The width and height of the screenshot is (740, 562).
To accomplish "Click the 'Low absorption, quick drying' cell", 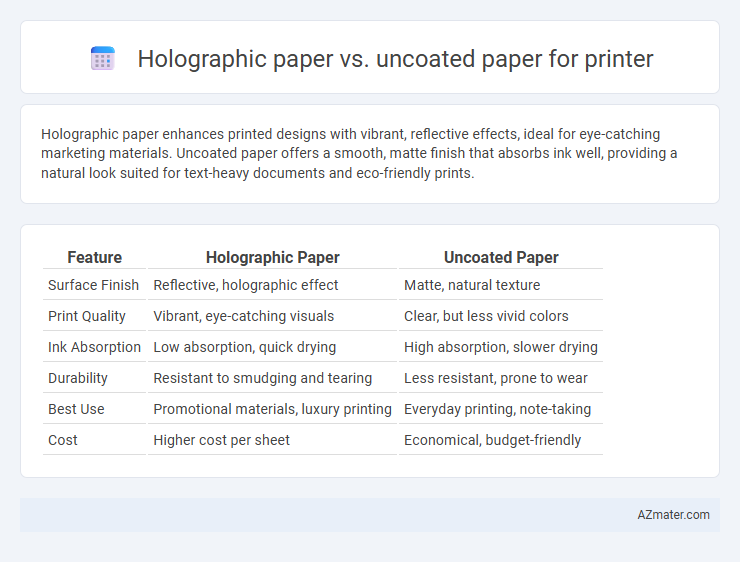I will pos(272,347).
